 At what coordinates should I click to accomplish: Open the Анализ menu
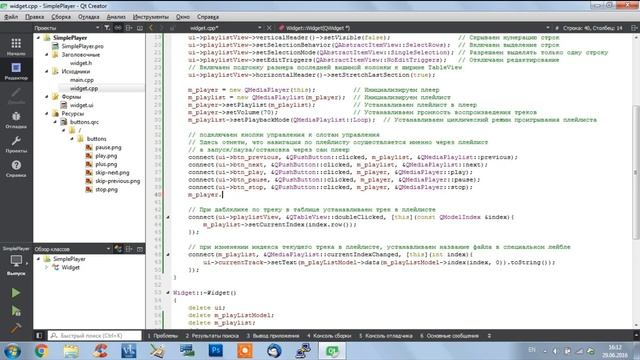click(116, 17)
